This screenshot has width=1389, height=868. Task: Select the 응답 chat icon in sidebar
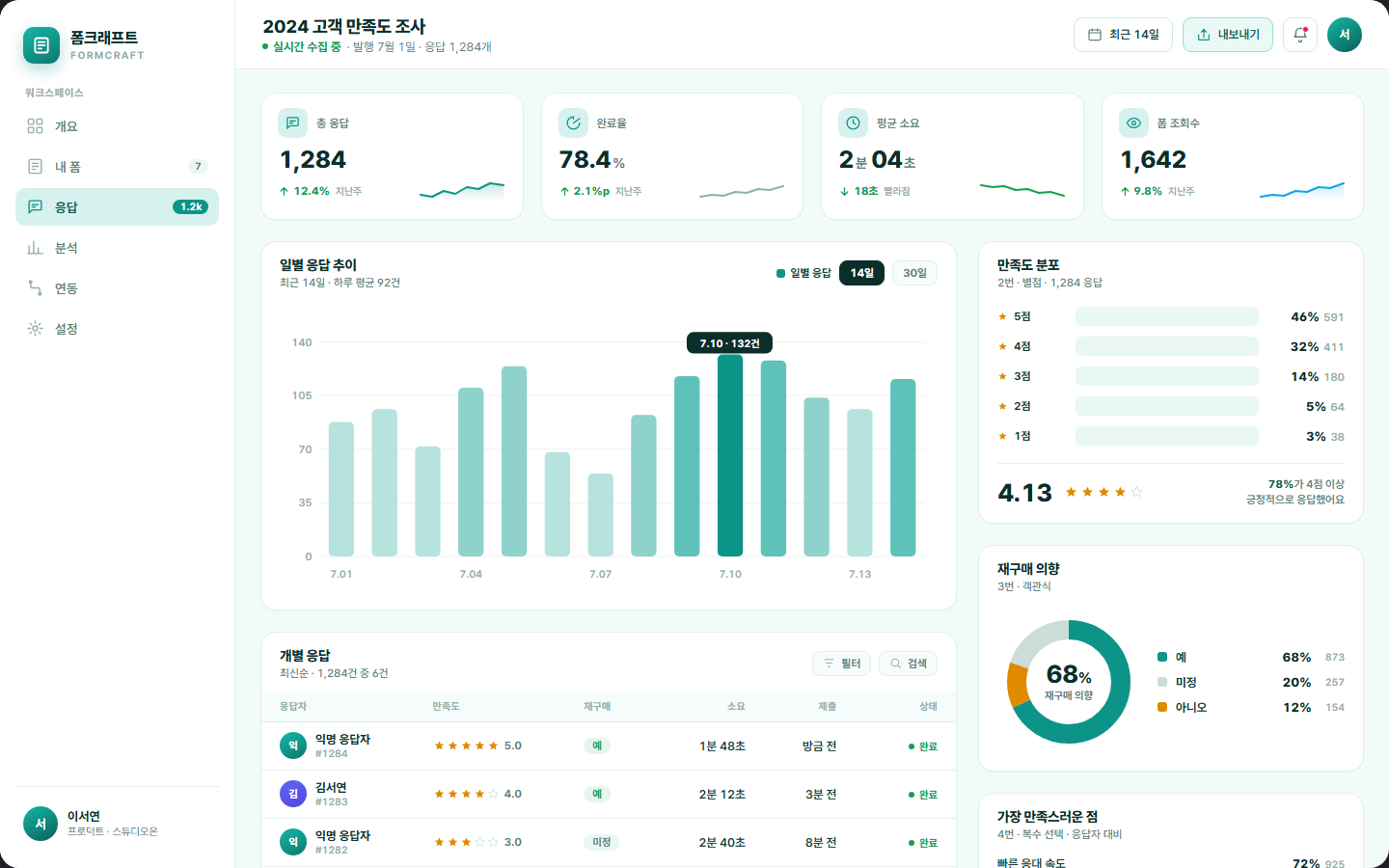(35, 207)
